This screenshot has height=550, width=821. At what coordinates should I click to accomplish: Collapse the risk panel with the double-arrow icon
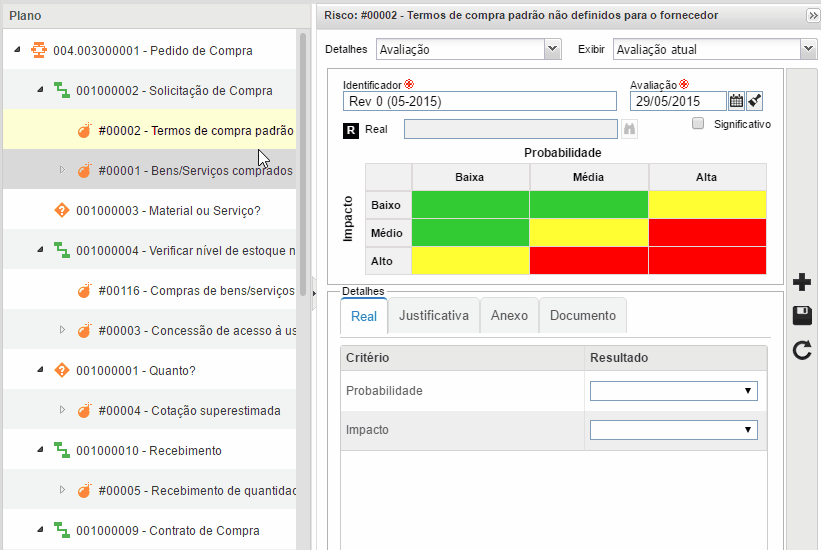click(812, 16)
